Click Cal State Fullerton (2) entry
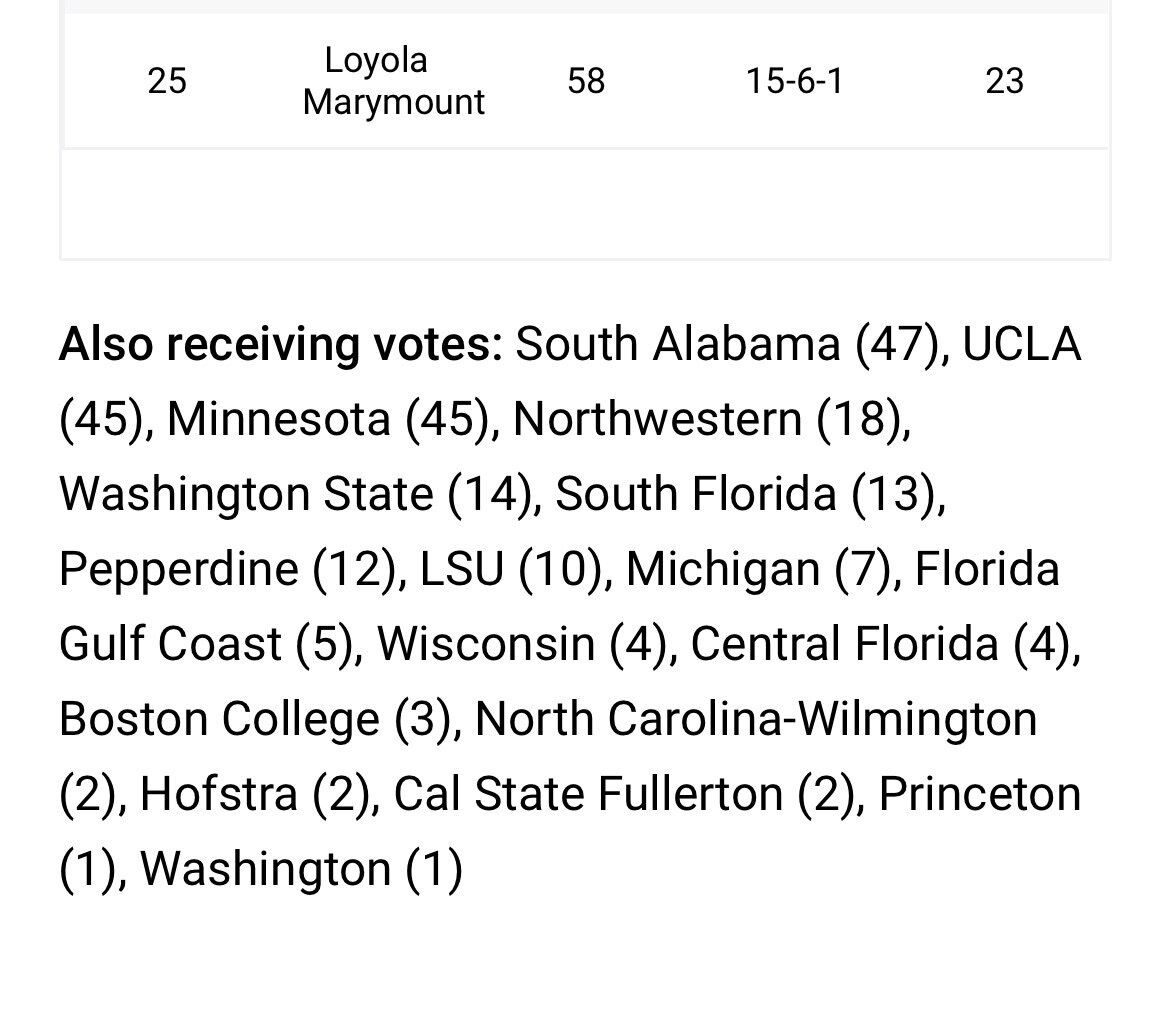 (625, 794)
